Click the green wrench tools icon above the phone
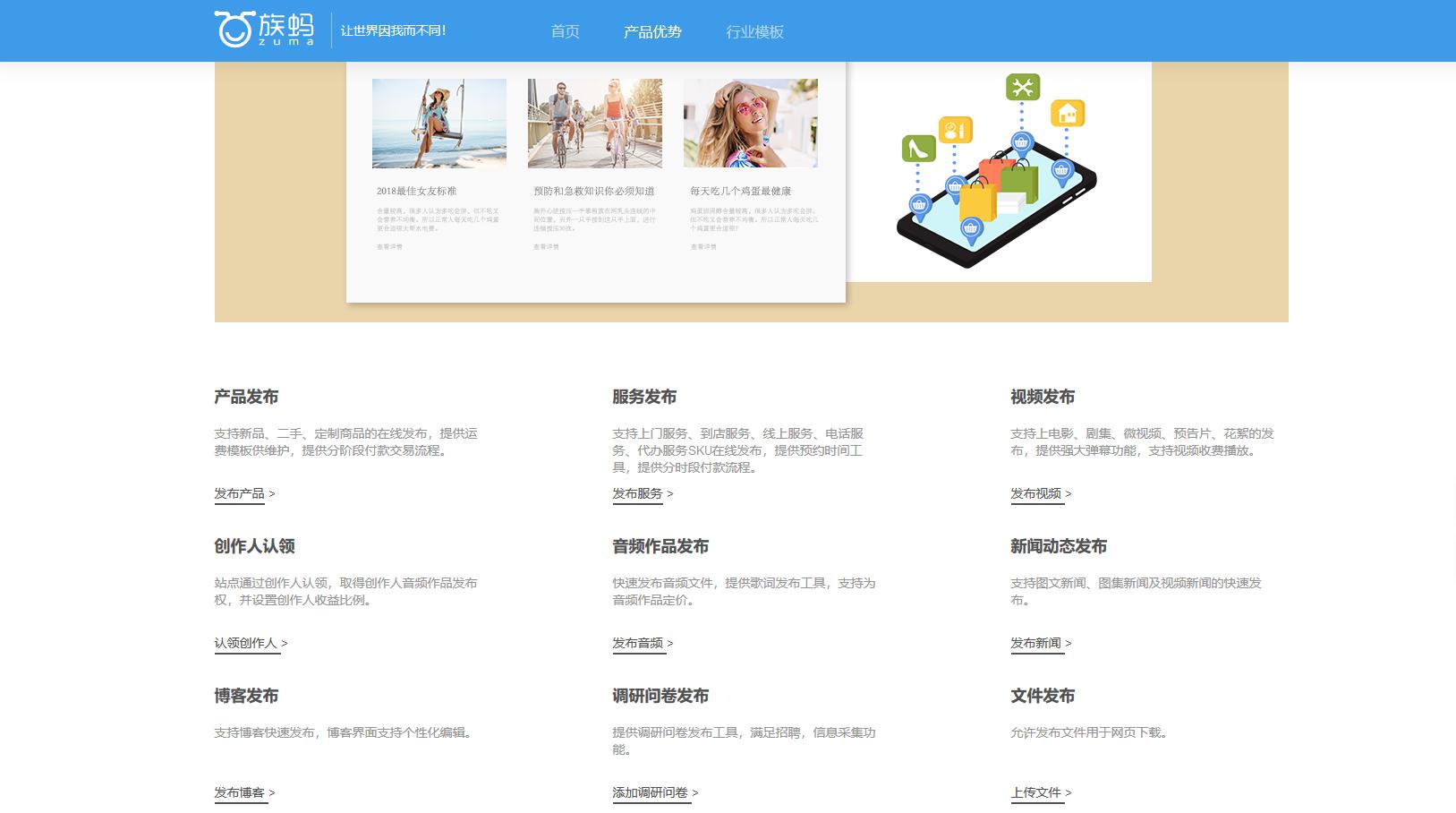This screenshot has width=1456, height=813. (1023, 87)
